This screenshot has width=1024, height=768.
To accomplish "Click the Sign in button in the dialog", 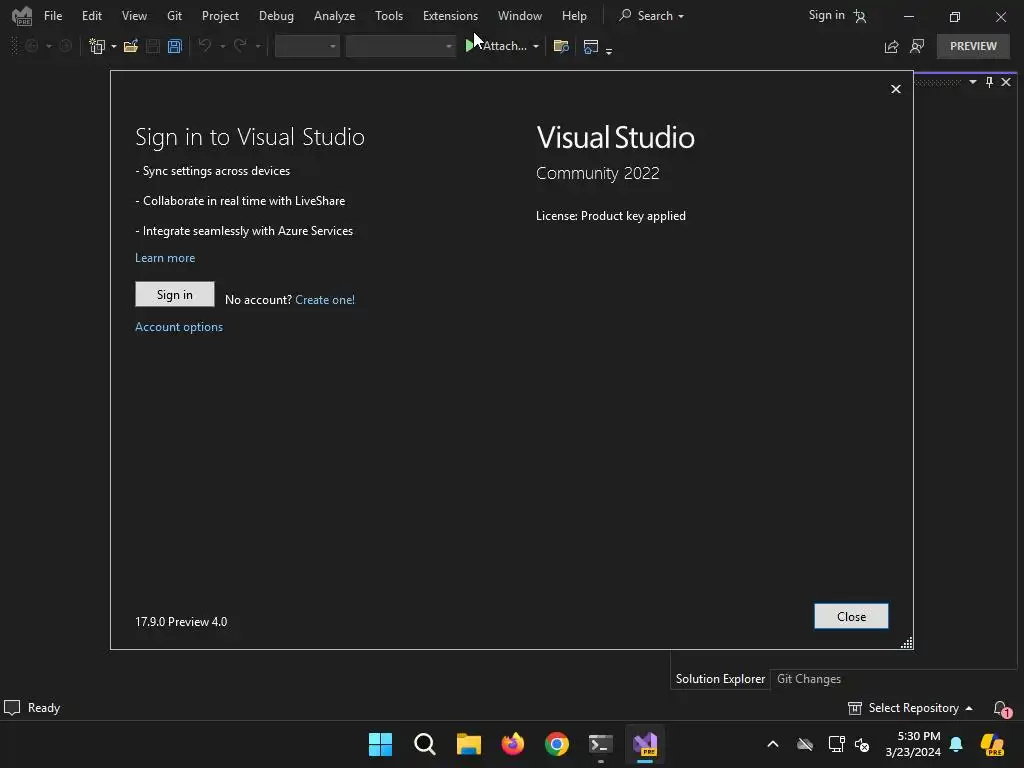I will click(174, 295).
